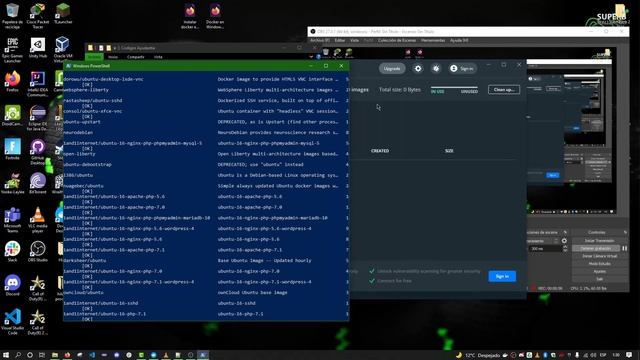Open the Slack desktop icon

point(12,251)
